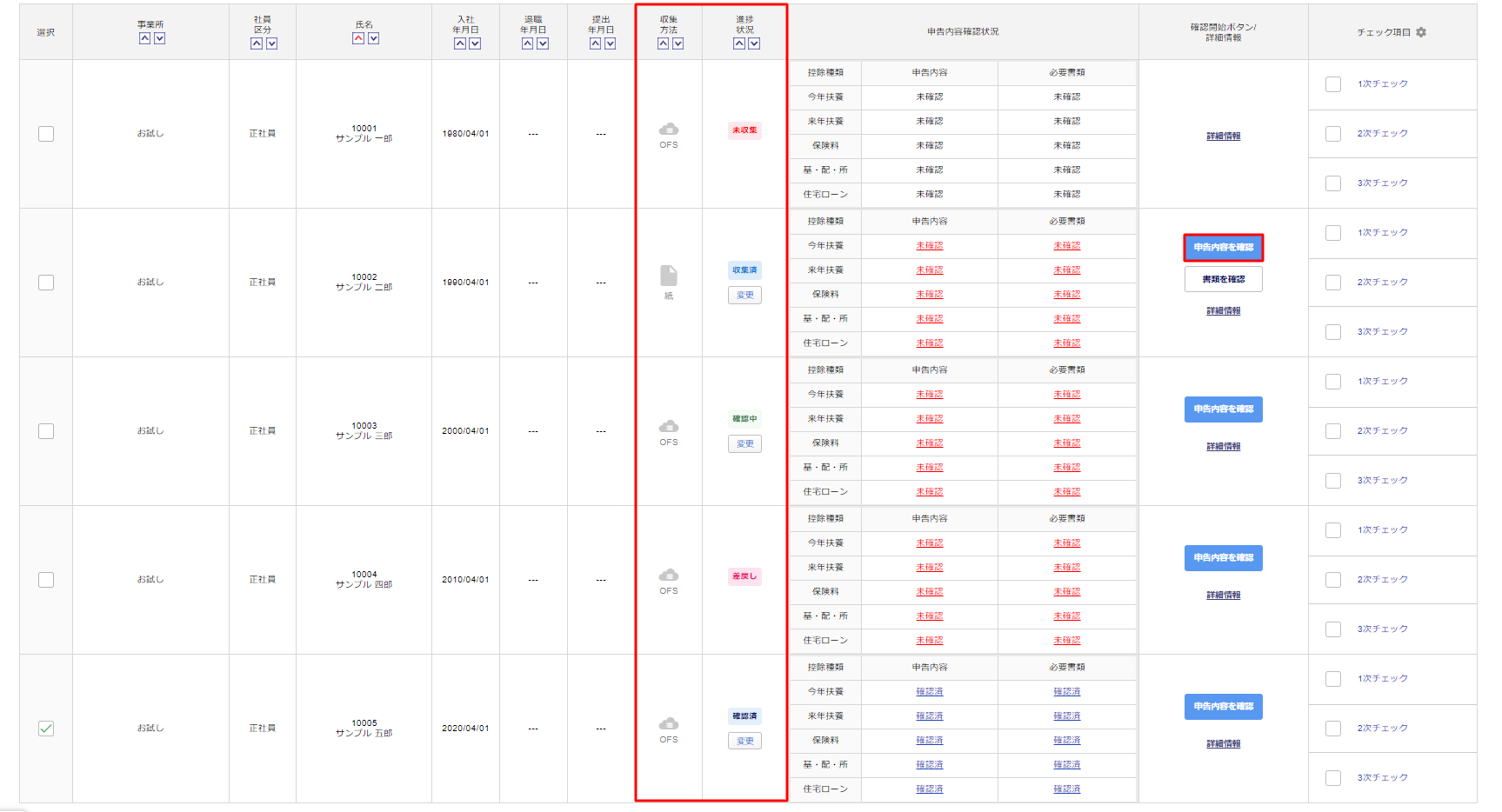Sort 社員区分 column descending
Screen dimensions: 1502x812
pos(271,43)
